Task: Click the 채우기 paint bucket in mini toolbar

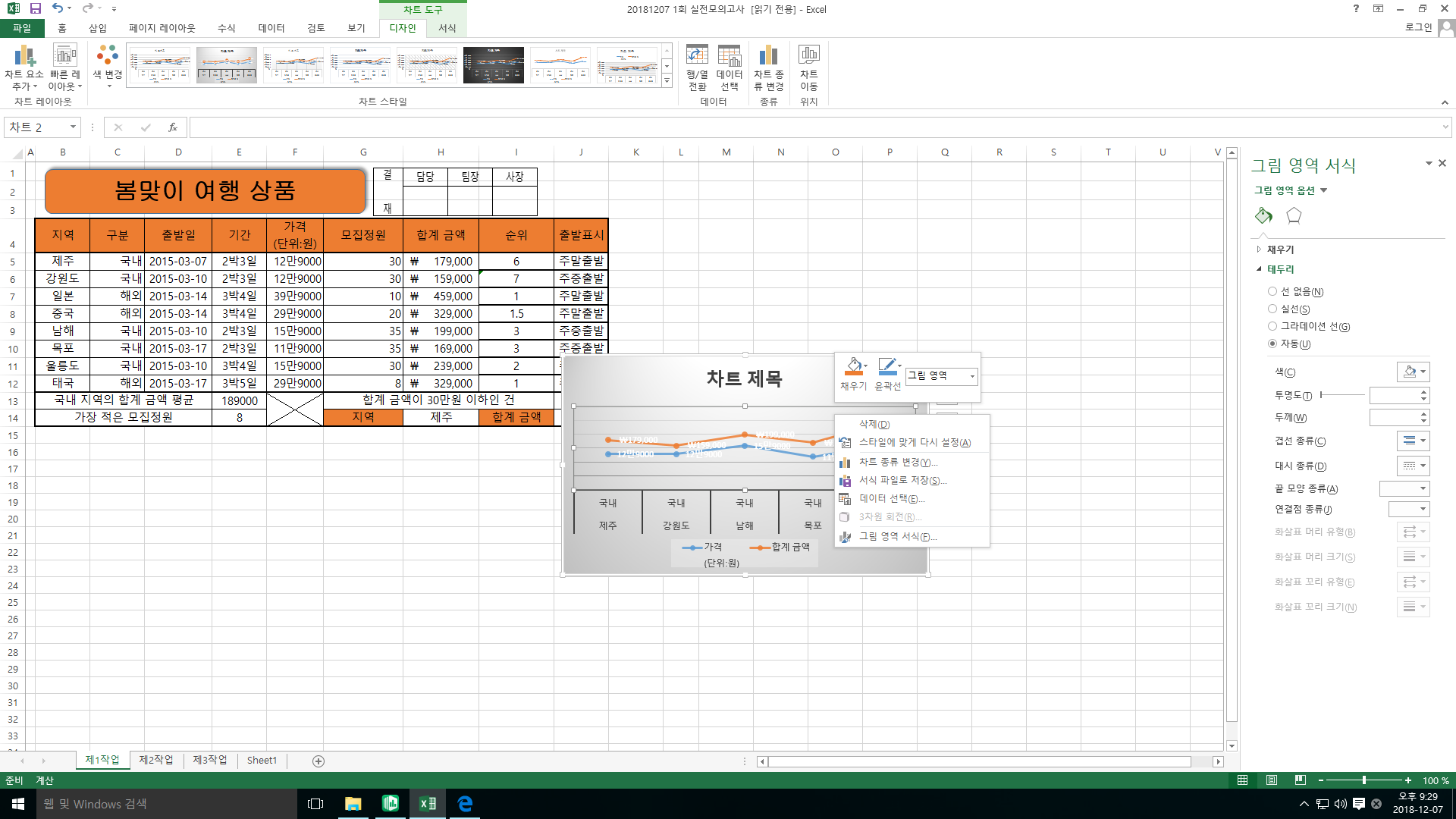Action: (x=853, y=368)
